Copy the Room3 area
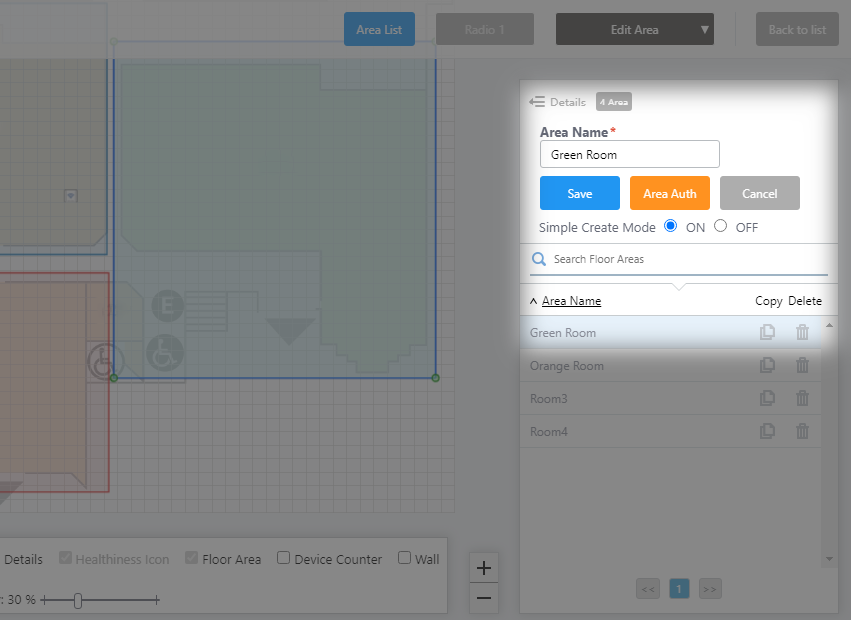The height and width of the screenshot is (620, 851). pyautogui.click(x=767, y=399)
